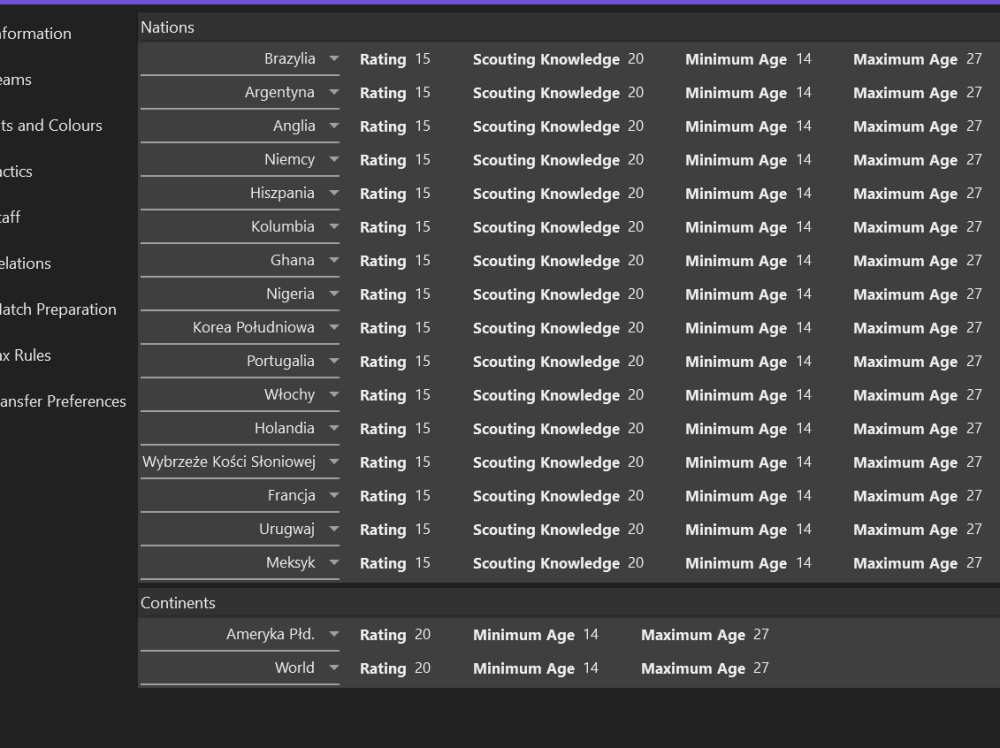Open the Tactics sidebar item
Viewport: 1000px width, 748px height.
pos(16,172)
